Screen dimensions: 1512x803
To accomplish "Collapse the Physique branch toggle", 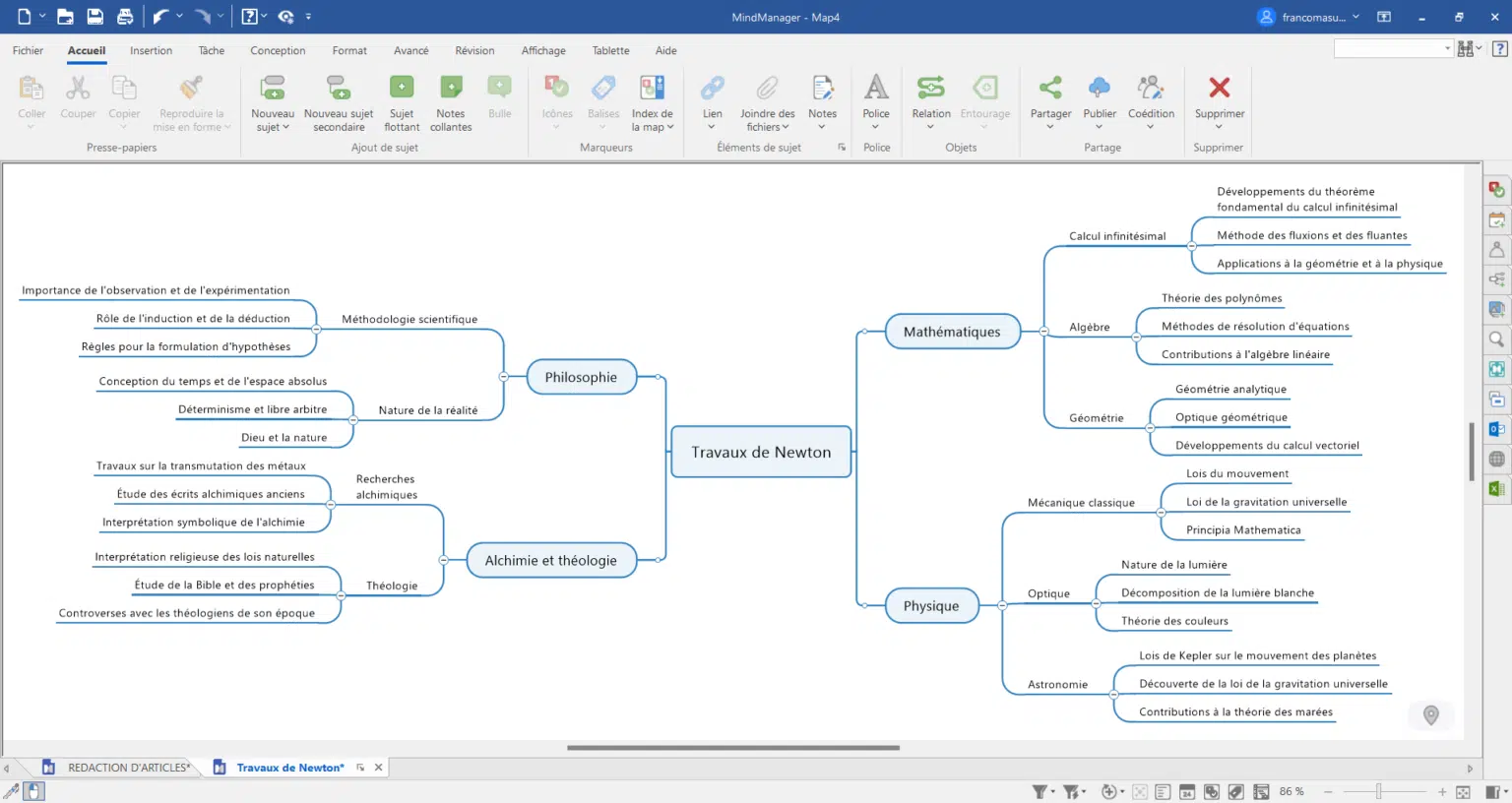I will (1002, 605).
